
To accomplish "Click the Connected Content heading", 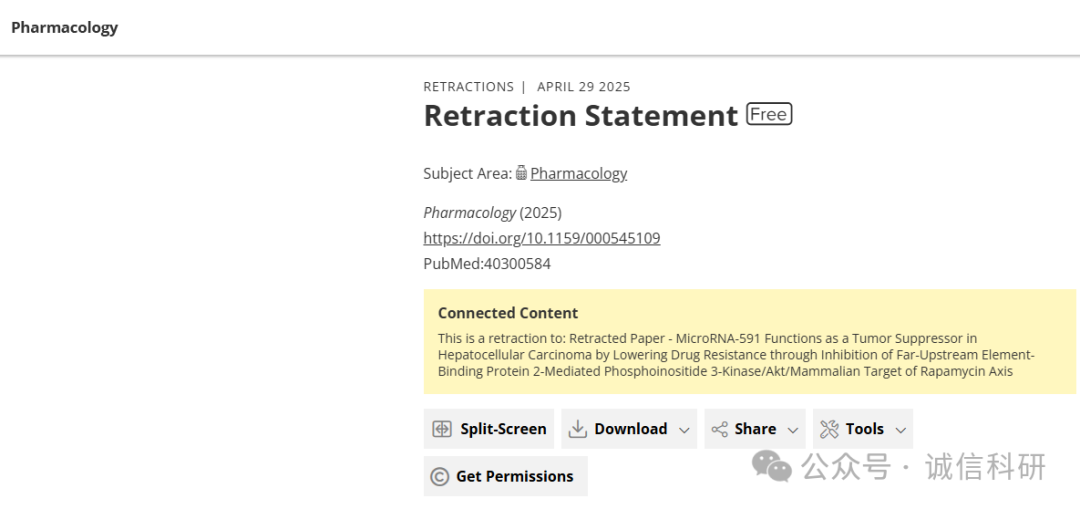I will [508, 313].
